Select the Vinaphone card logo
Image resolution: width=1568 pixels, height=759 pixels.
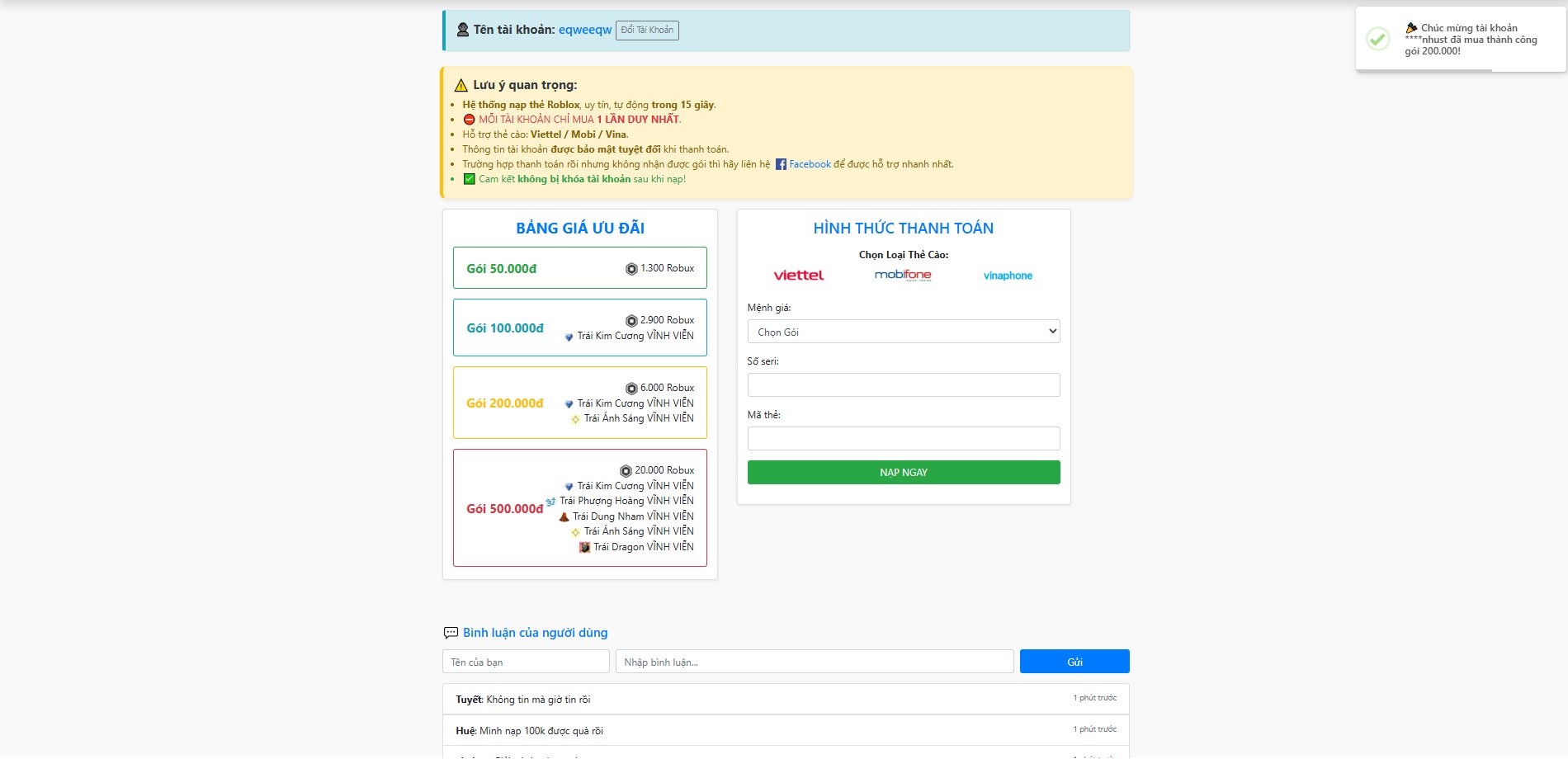(x=1008, y=276)
